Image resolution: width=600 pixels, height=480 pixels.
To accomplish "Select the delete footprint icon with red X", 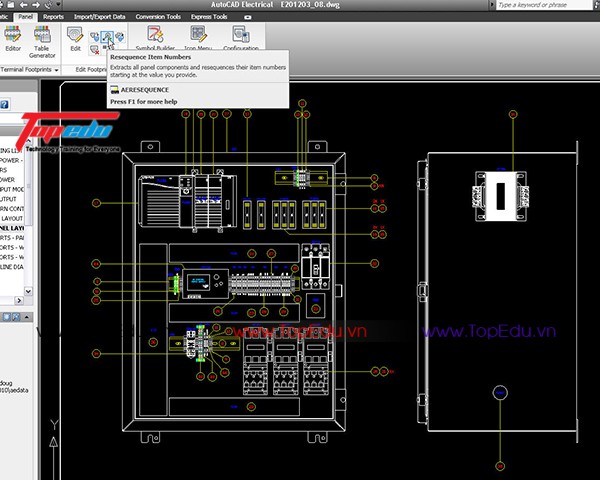I will coord(95,49).
